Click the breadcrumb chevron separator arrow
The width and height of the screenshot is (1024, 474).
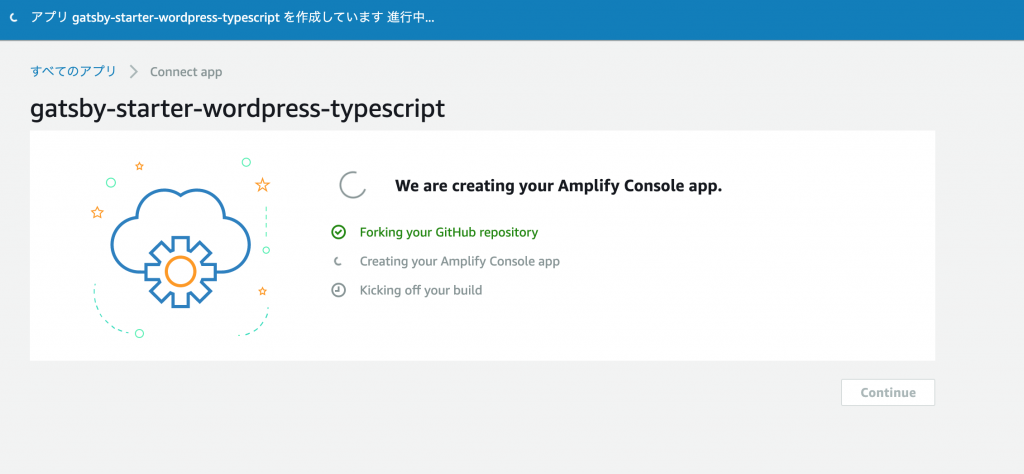[x=134, y=72]
